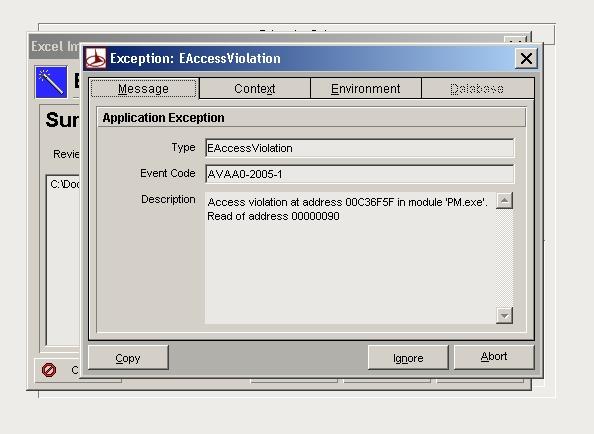The width and height of the screenshot is (594, 434).
Task: Select the disabled Database tab
Action: coord(477,89)
